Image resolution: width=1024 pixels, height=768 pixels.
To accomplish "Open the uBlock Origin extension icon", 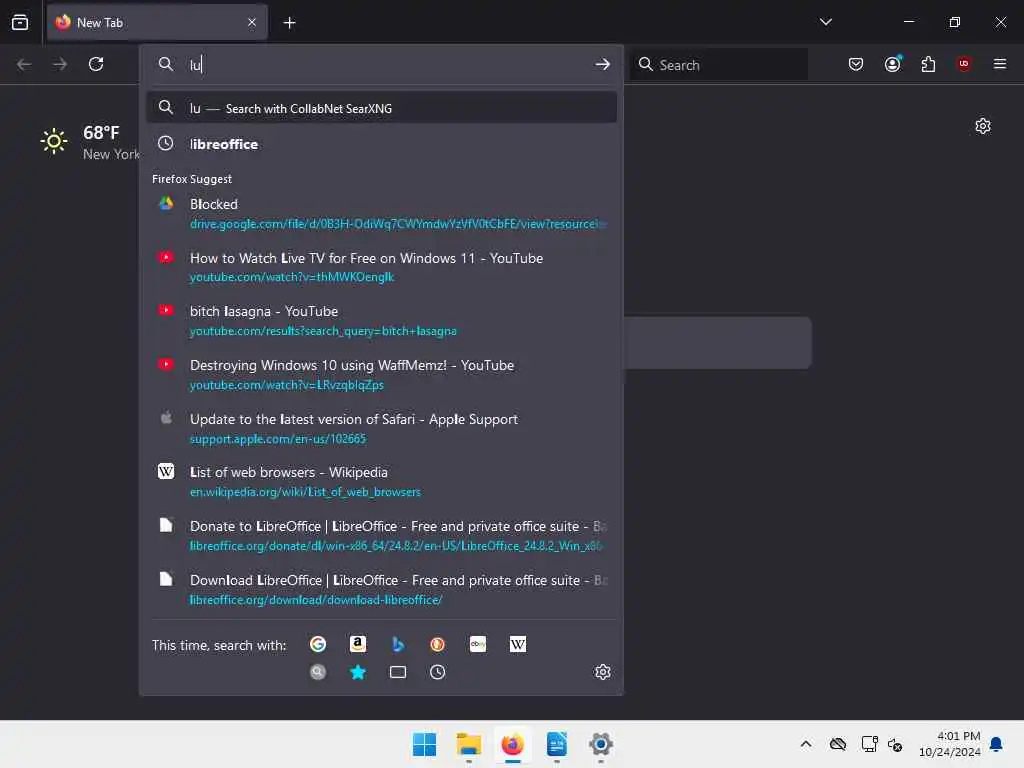I will pyautogui.click(x=964, y=64).
